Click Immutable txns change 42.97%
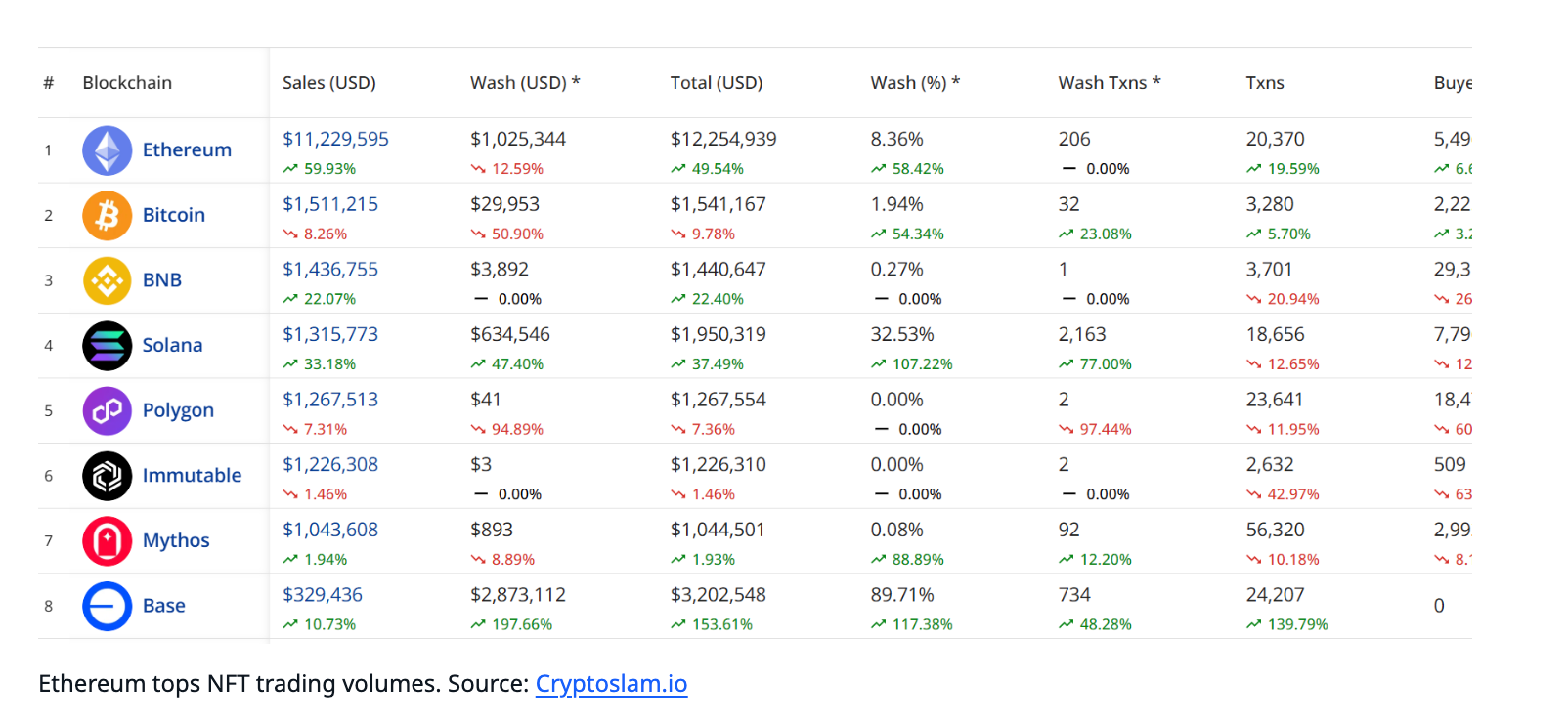Image resolution: width=1568 pixels, height=723 pixels. [x=1283, y=494]
